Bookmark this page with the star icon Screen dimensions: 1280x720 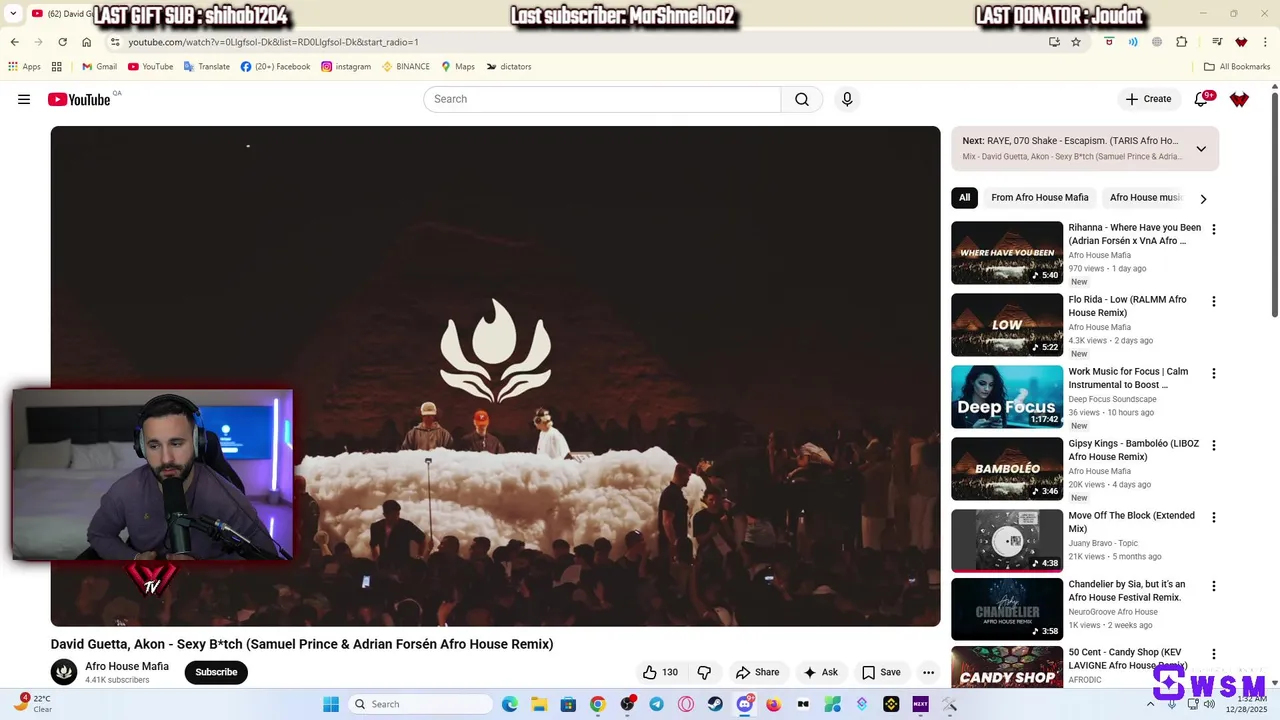click(x=1076, y=42)
